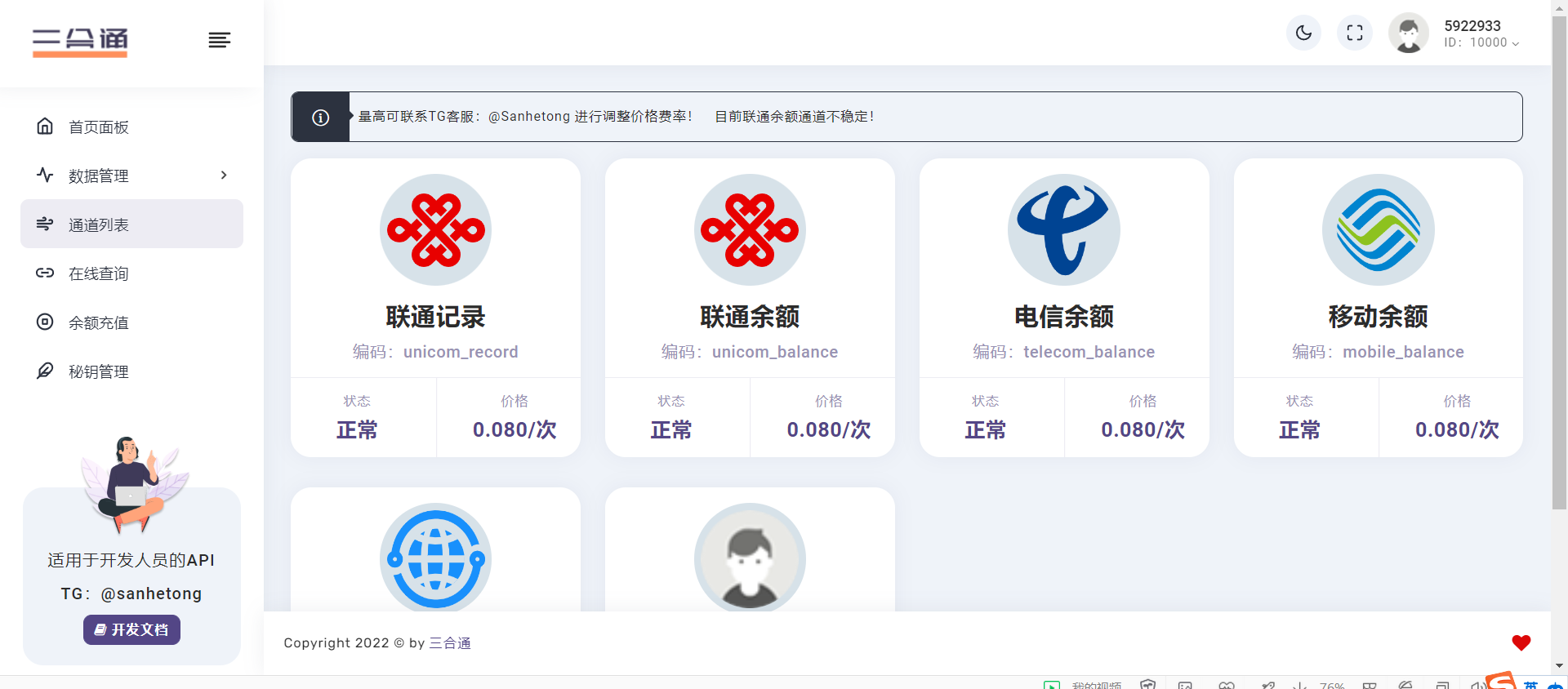Viewport: 1568px width, 689px height.
Task: Collapse the sidebar with the hamburger icon
Action: pyautogui.click(x=219, y=40)
